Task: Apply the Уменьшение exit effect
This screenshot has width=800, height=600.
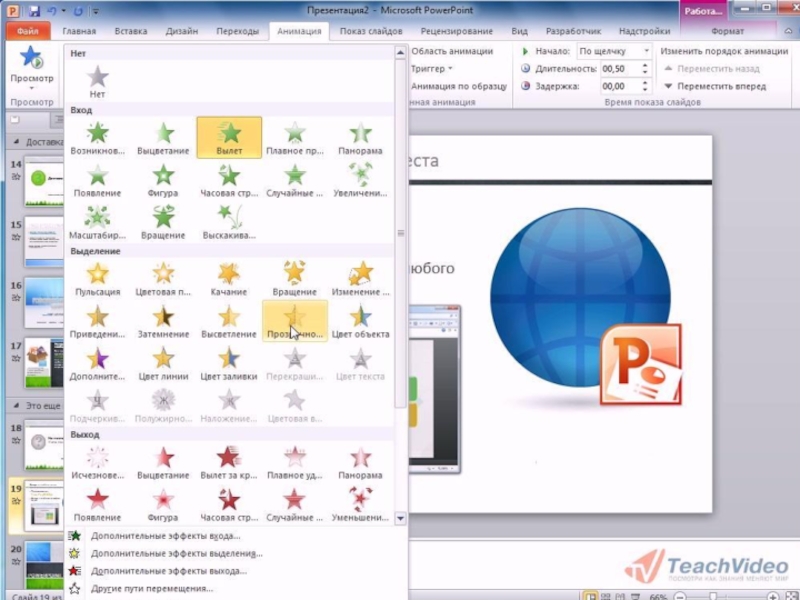Action: 360,505
